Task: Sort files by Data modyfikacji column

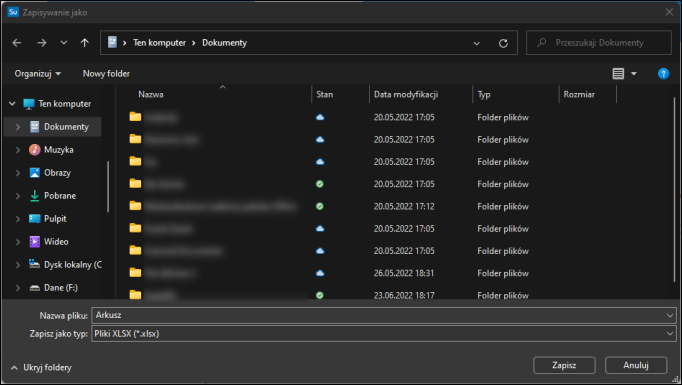Action: pyautogui.click(x=405, y=94)
